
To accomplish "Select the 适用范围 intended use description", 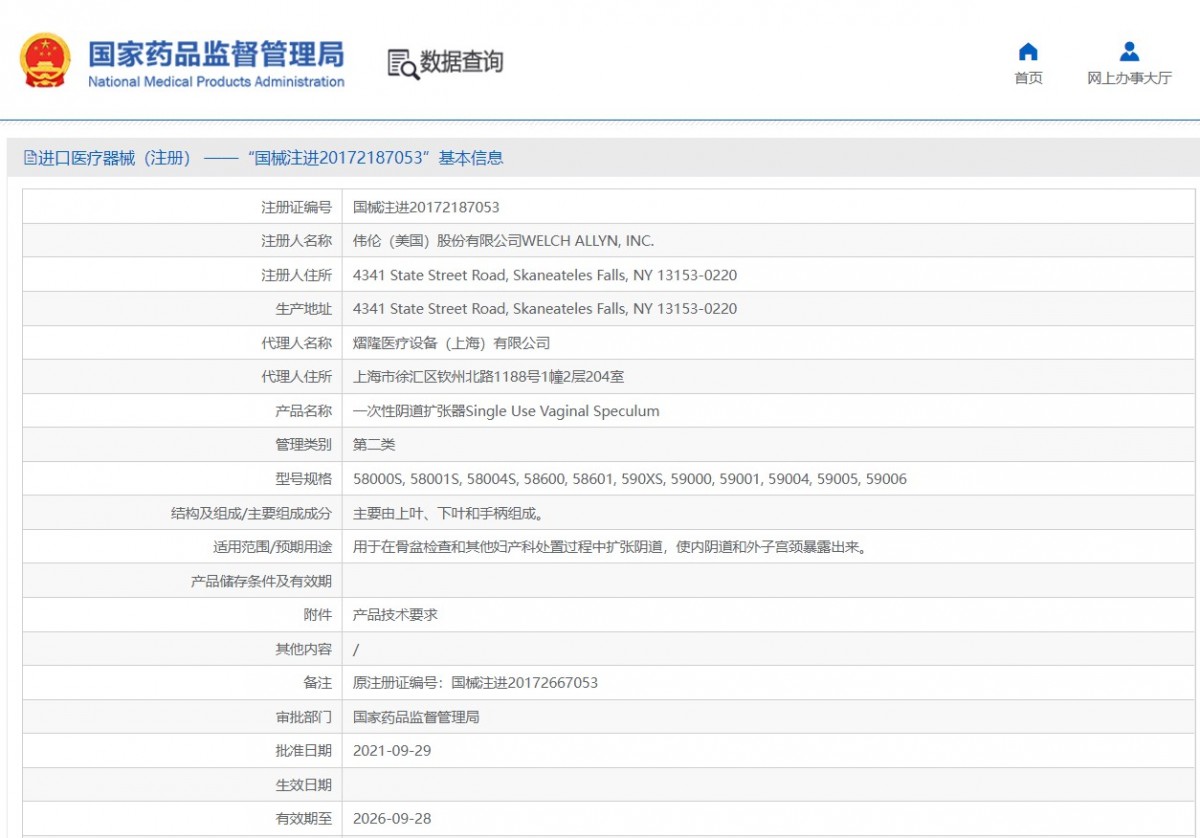I will (609, 547).
